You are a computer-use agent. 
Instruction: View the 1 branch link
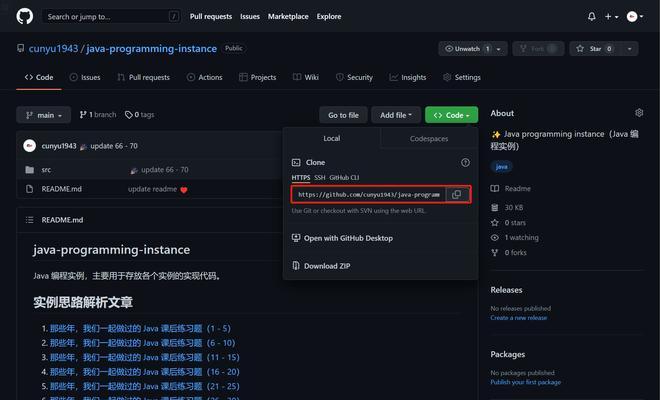point(98,115)
